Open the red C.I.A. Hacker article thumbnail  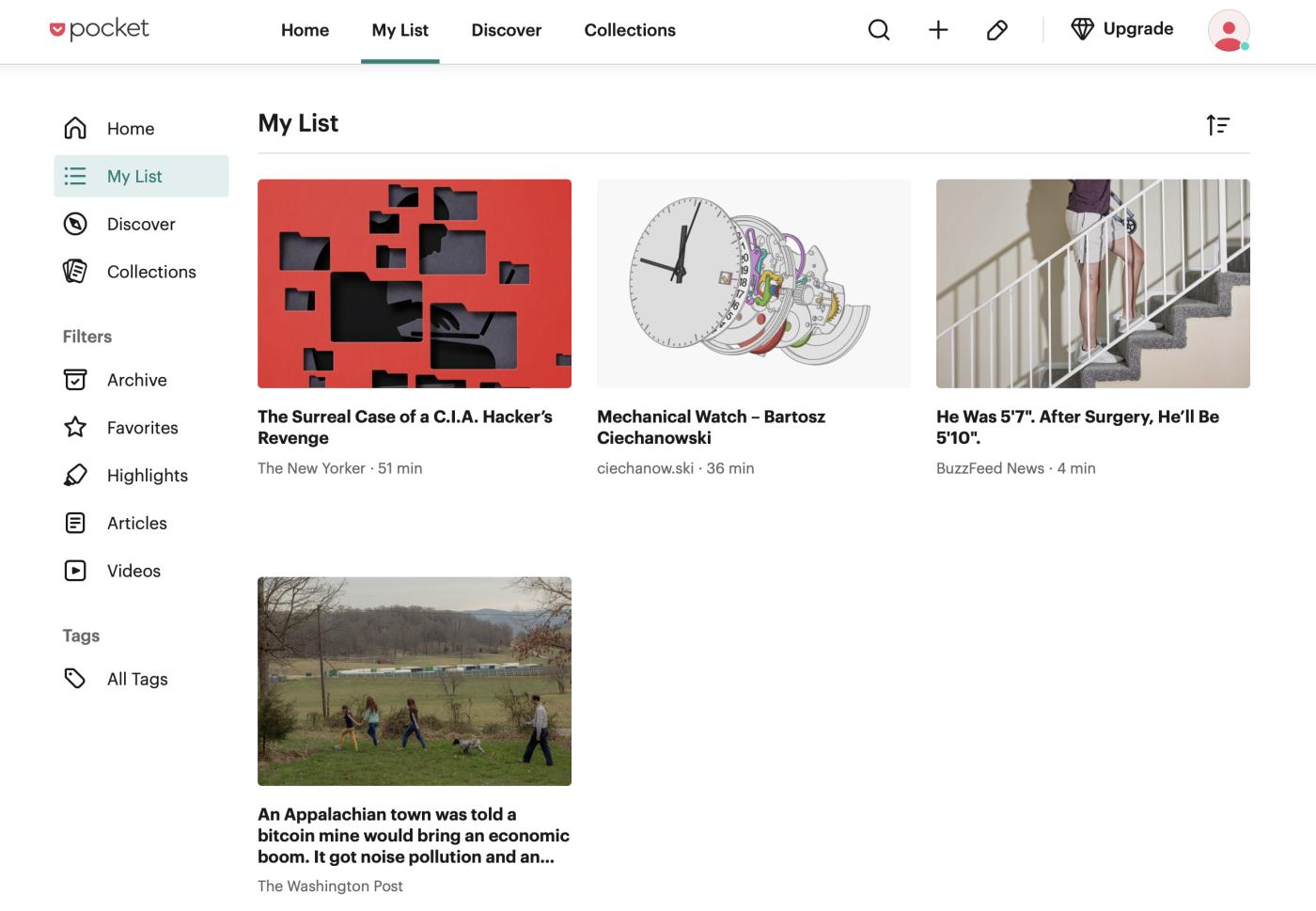point(415,284)
